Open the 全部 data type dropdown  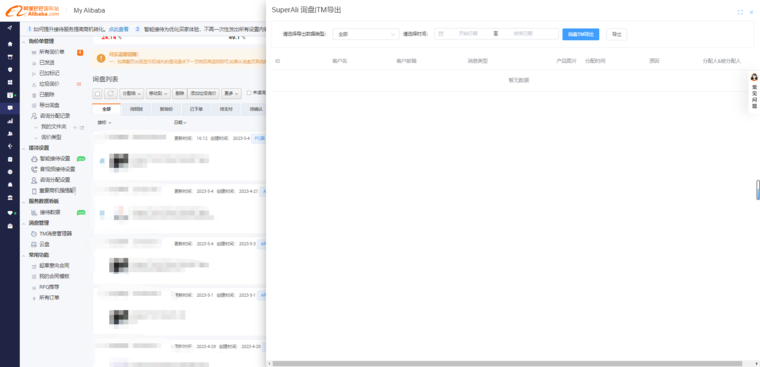pos(366,34)
